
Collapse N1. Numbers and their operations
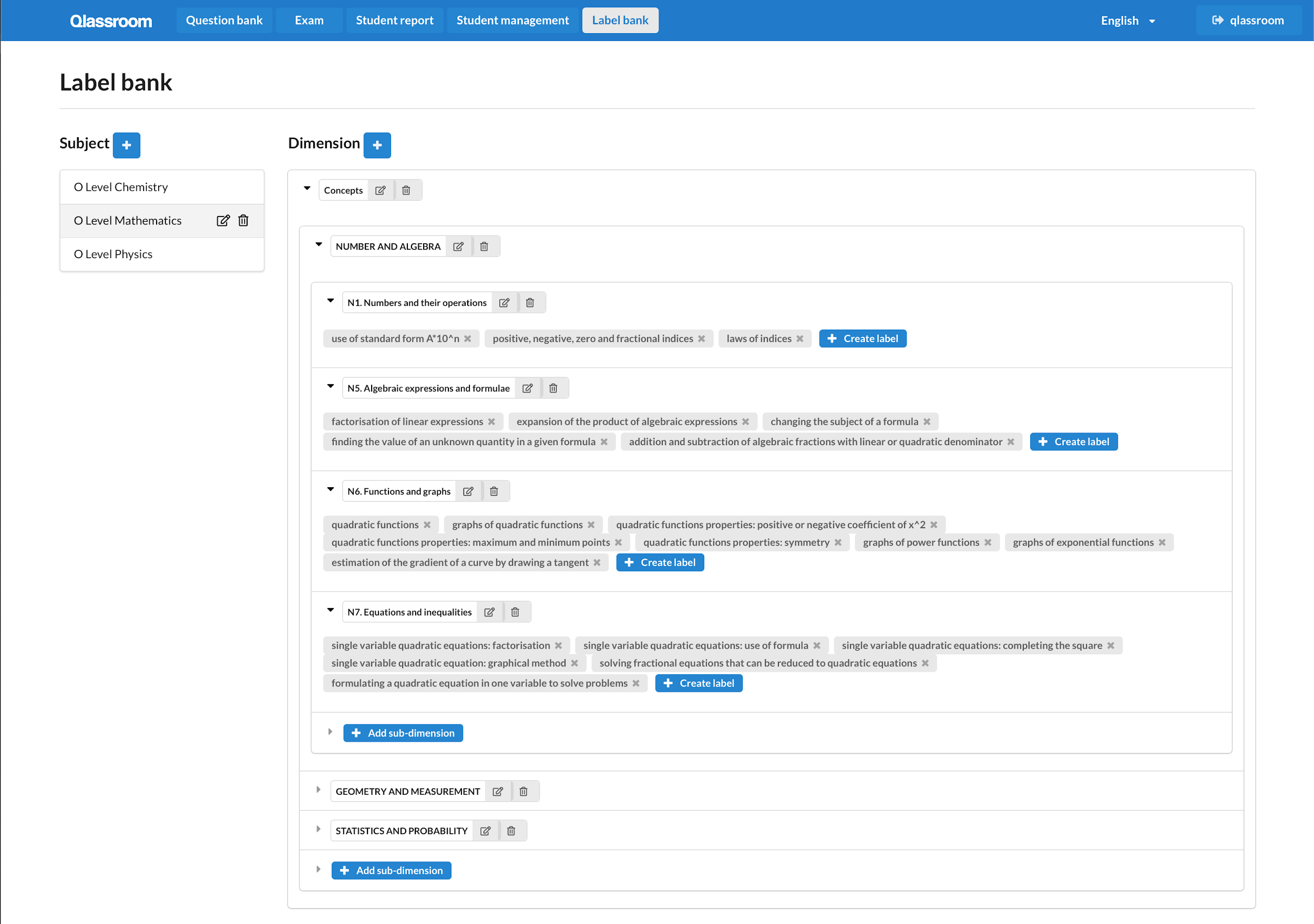pos(330,301)
